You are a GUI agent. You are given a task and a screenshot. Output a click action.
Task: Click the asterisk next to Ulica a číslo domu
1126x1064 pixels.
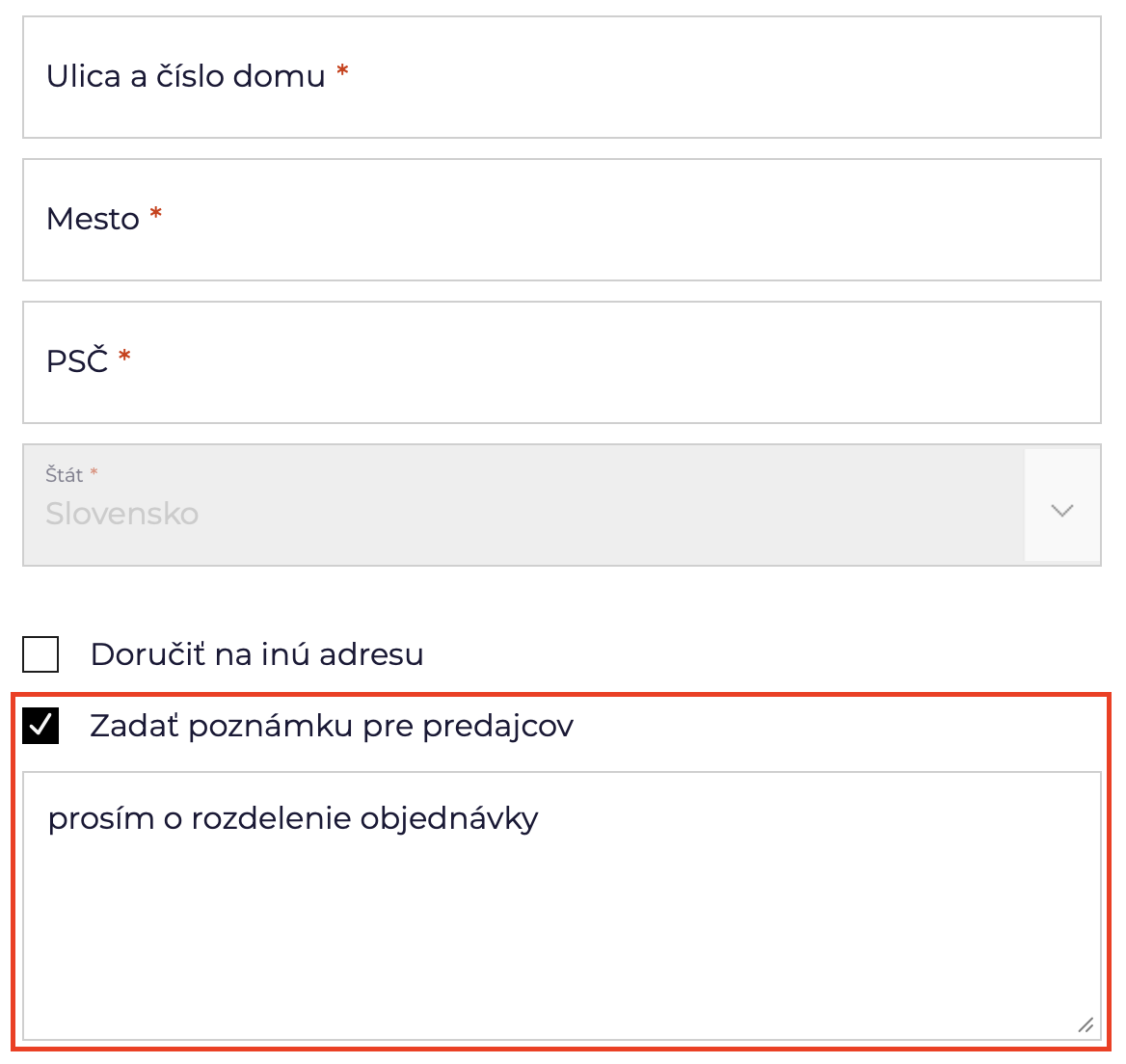click(x=342, y=71)
